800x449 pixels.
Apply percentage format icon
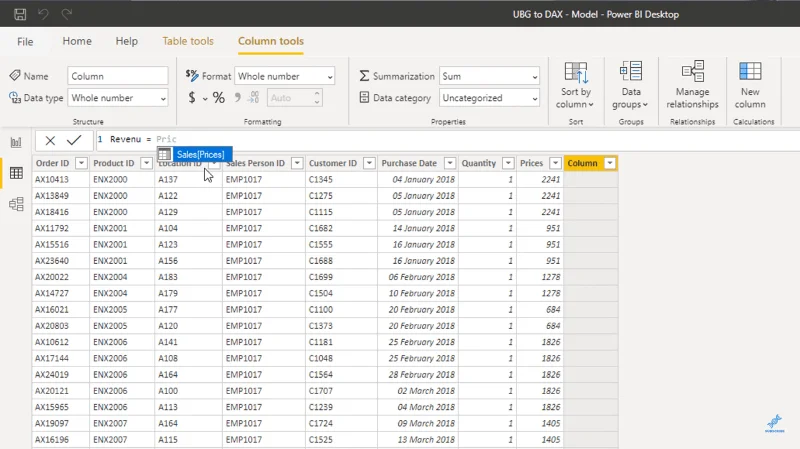click(219, 97)
